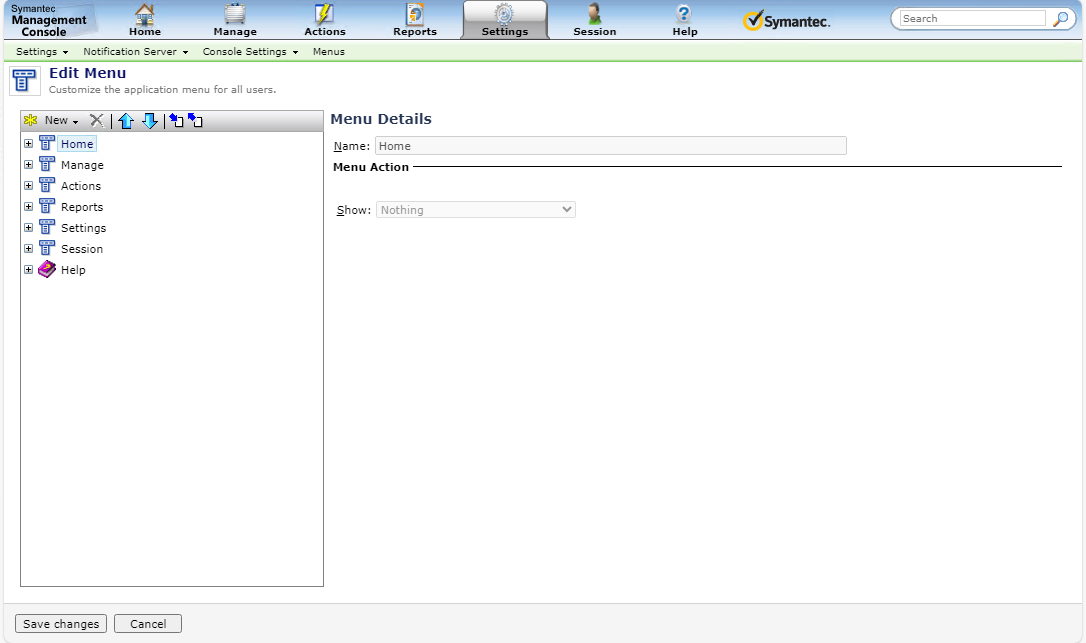Expand the Settings tree node
Image resolution: width=1086 pixels, height=643 pixels.
coord(28,227)
